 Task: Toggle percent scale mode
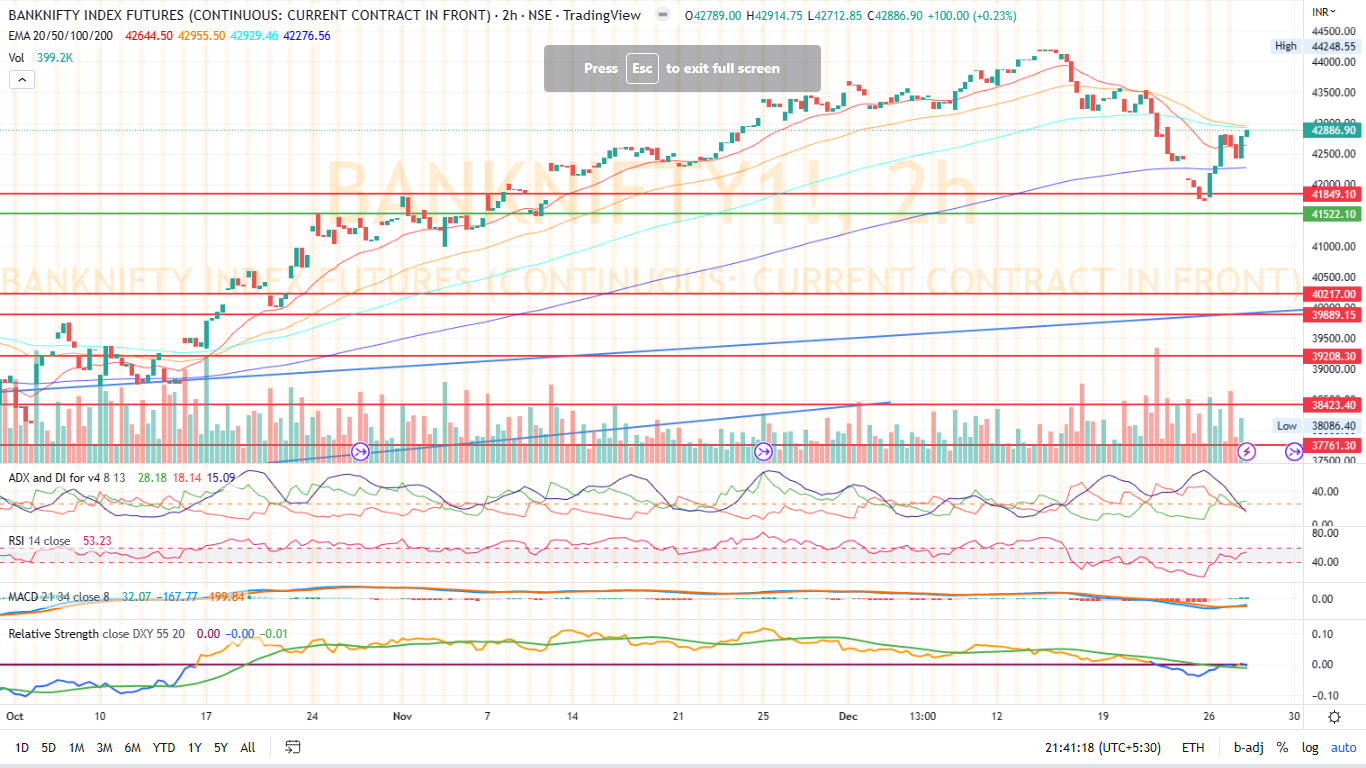[1282, 747]
